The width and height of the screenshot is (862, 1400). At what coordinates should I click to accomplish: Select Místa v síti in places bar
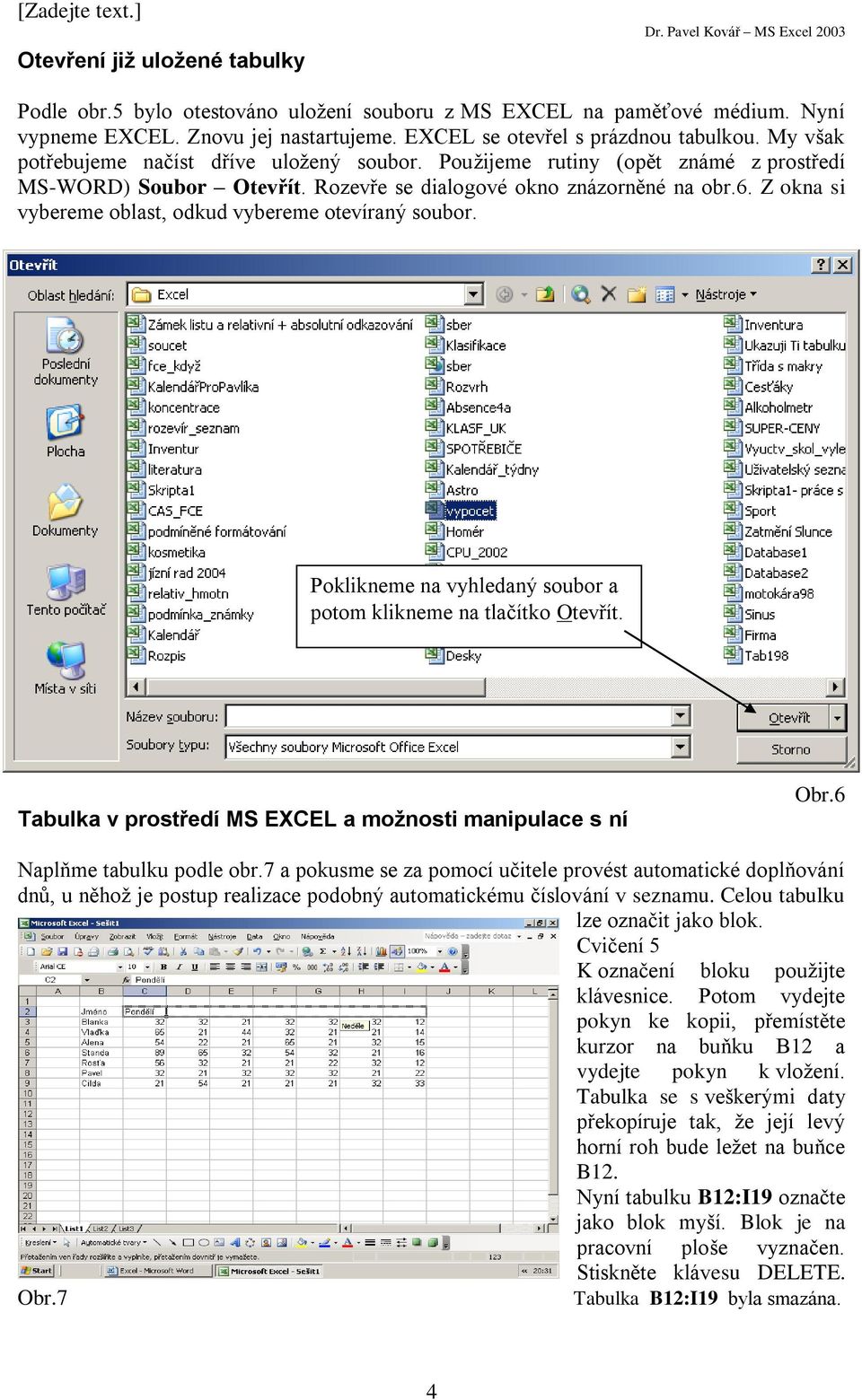(66, 669)
